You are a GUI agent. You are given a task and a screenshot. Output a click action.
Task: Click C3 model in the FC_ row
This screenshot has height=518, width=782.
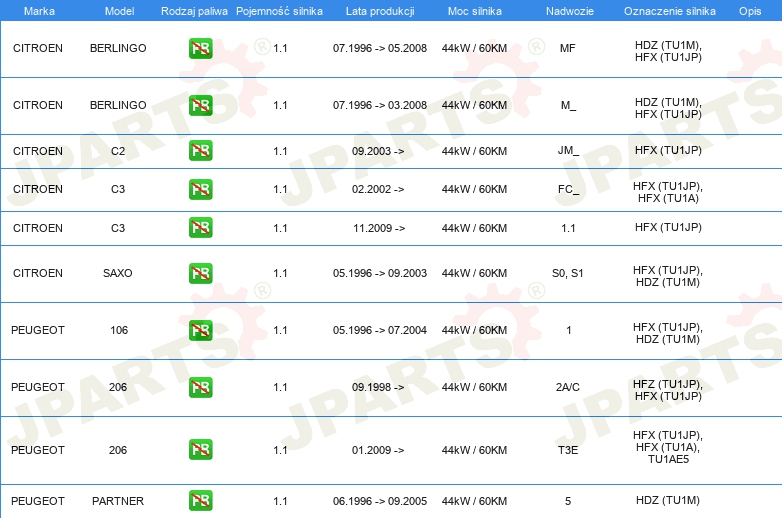coord(118,189)
